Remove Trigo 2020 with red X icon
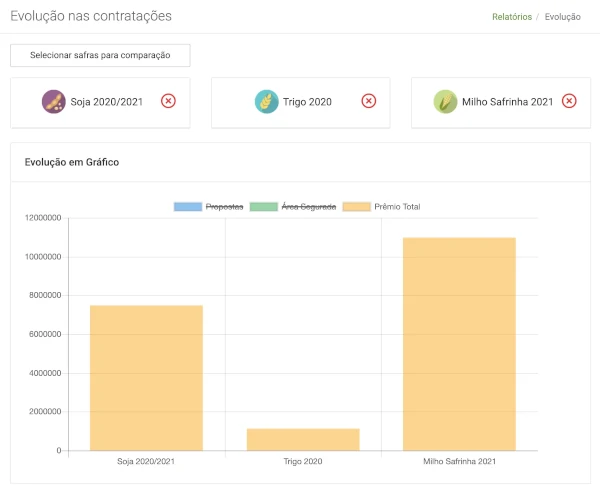The height and width of the screenshot is (493, 600). (368, 101)
